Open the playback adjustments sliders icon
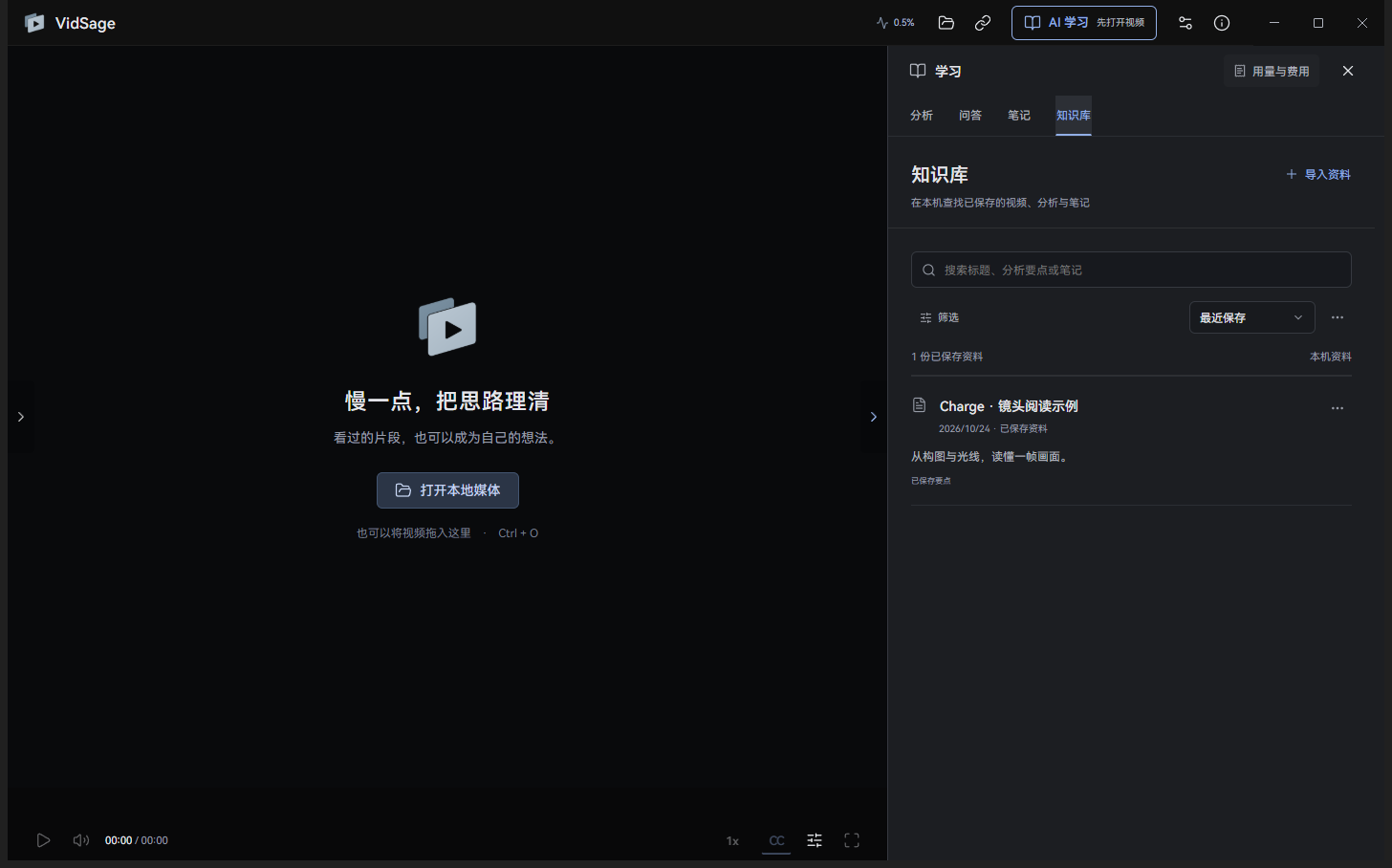 [x=815, y=840]
